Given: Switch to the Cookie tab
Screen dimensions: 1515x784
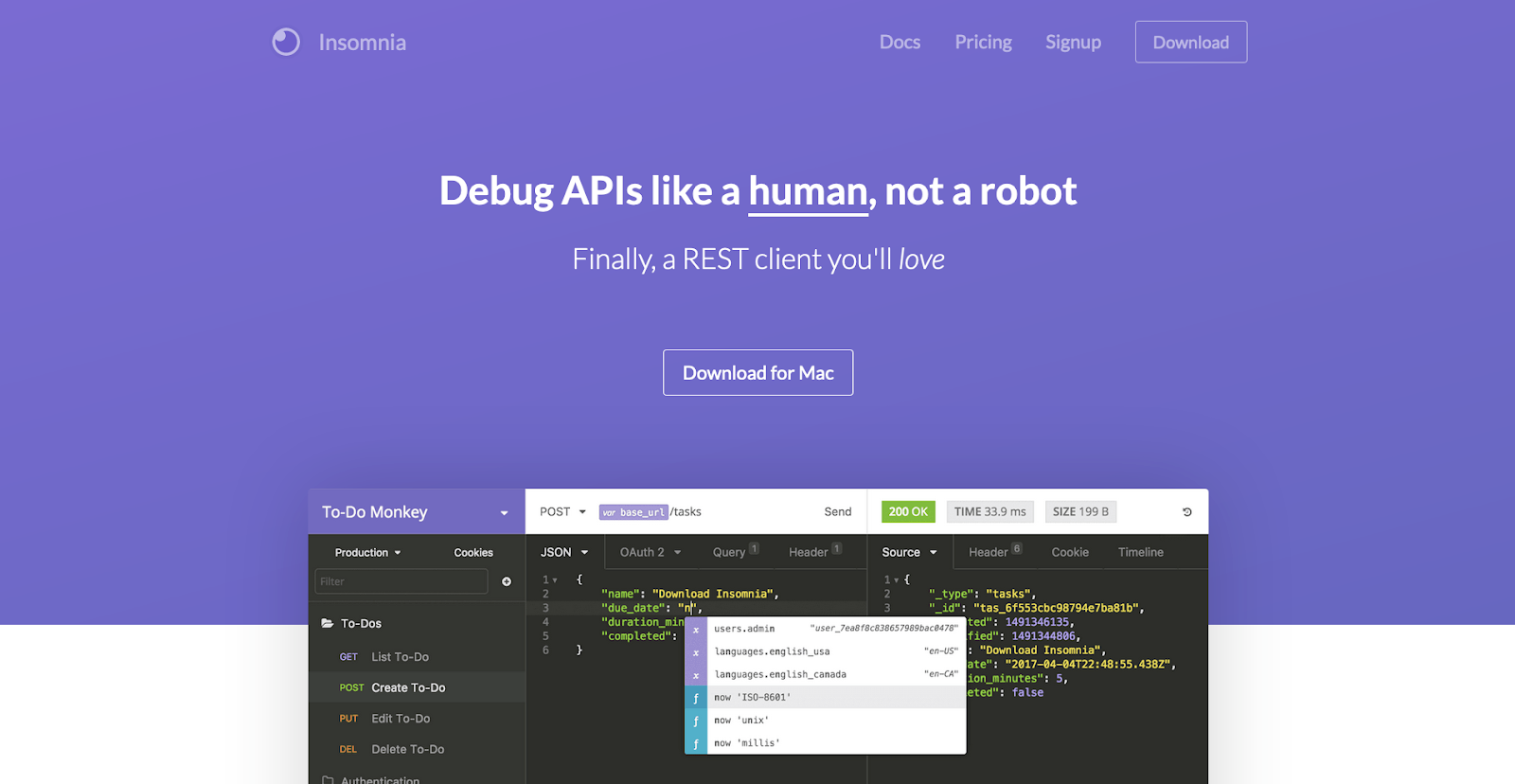Looking at the screenshot, I should click(x=1070, y=552).
